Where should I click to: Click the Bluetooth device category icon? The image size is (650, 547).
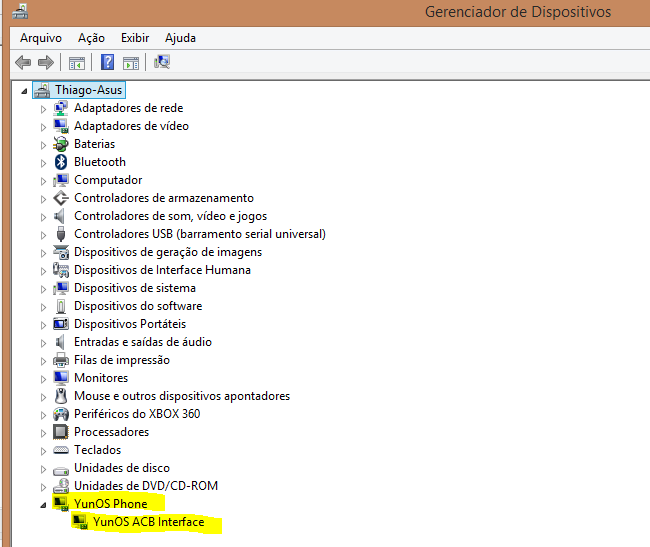[x=61, y=162]
